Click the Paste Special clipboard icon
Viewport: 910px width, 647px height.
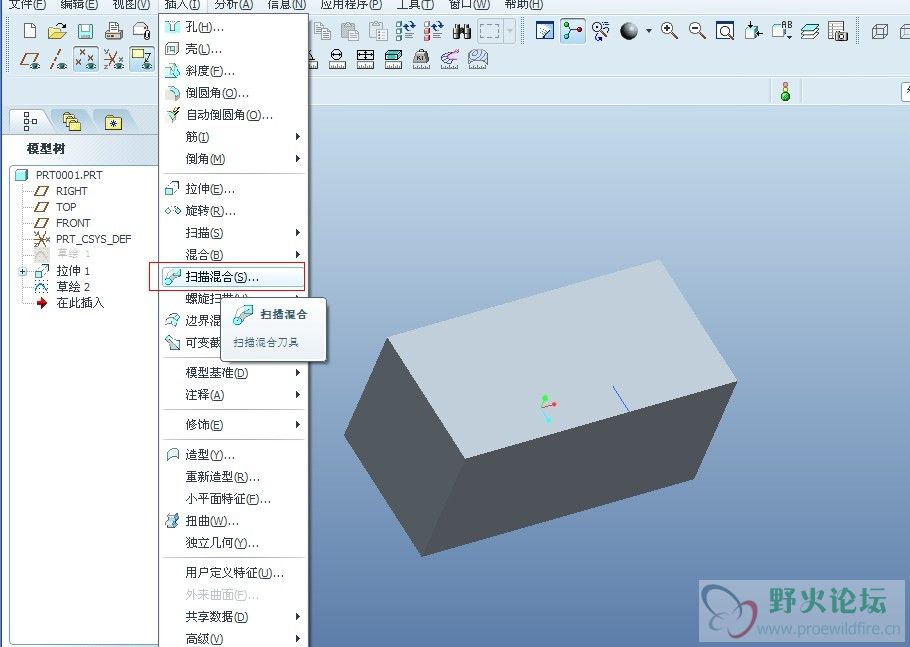[378, 31]
